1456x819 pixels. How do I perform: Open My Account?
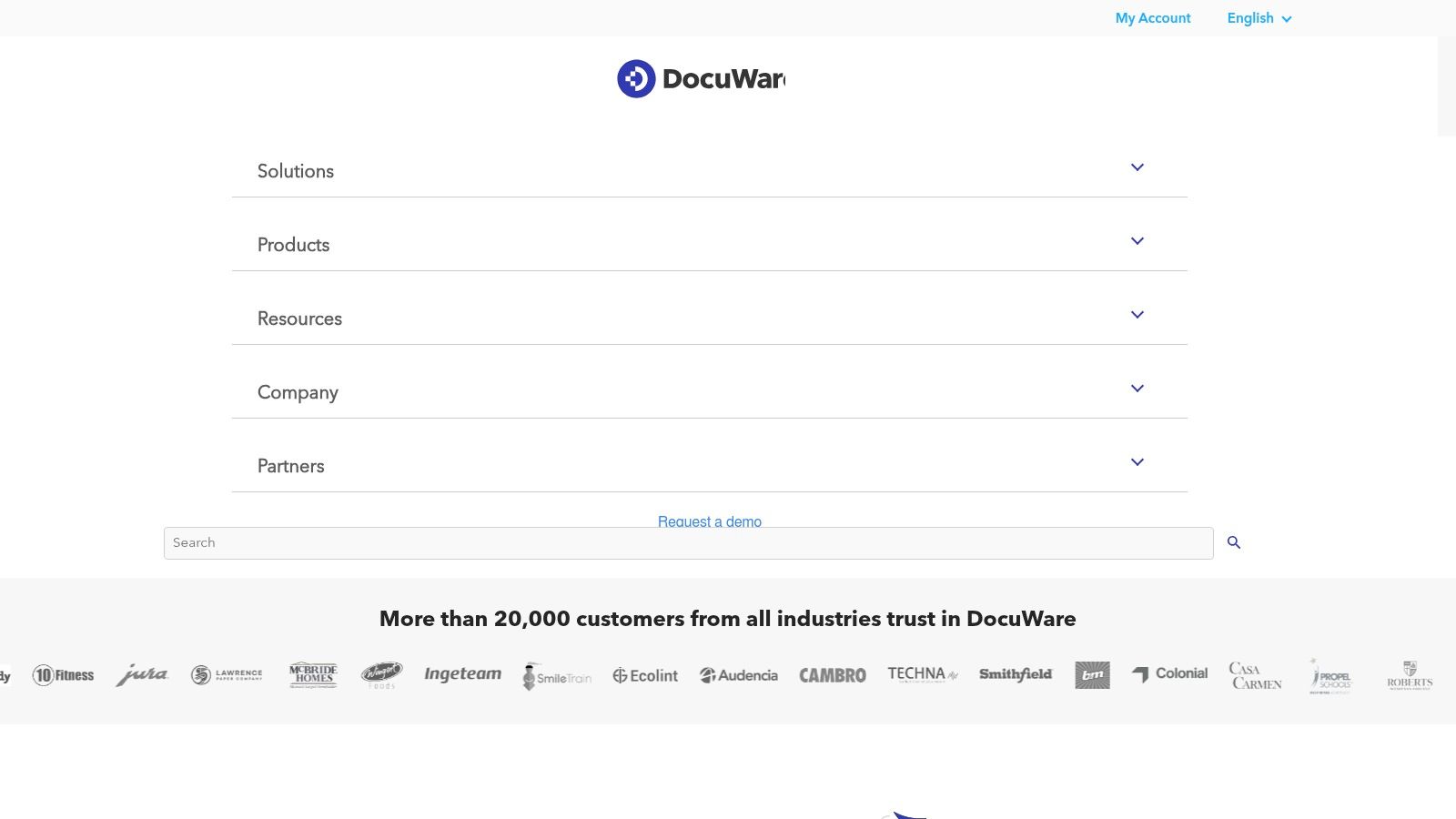pyautogui.click(x=1153, y=18)
